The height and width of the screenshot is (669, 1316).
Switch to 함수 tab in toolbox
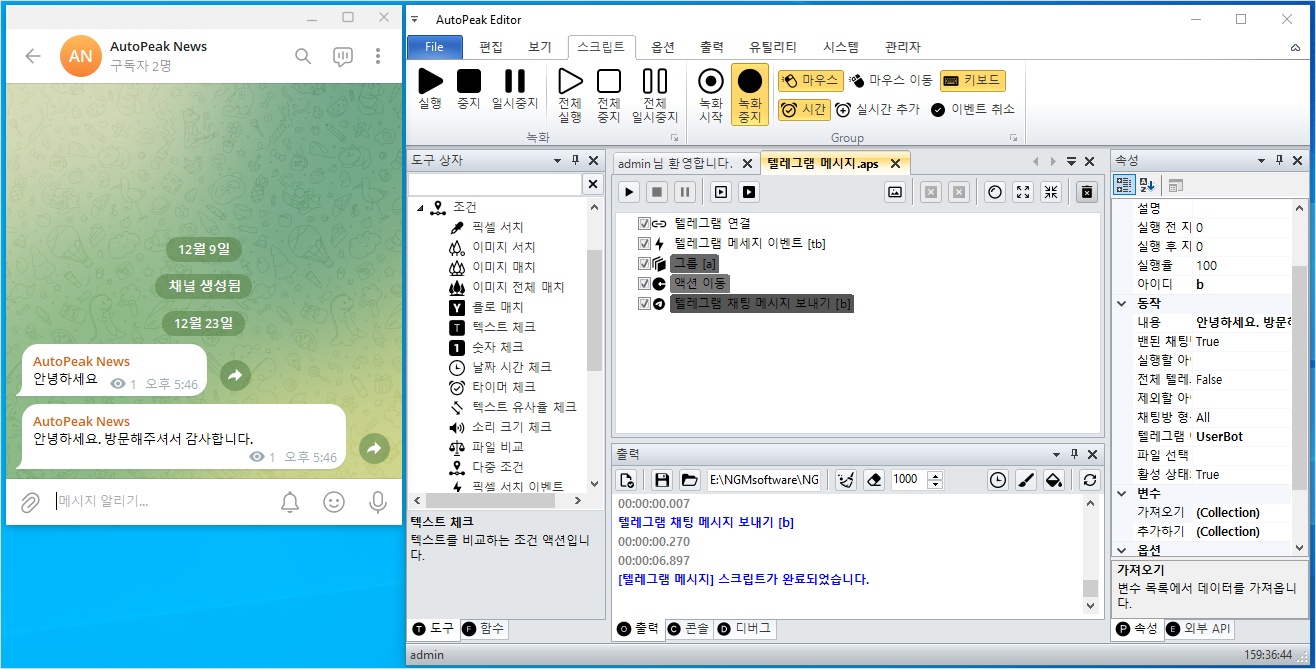(x=484, y=629)
